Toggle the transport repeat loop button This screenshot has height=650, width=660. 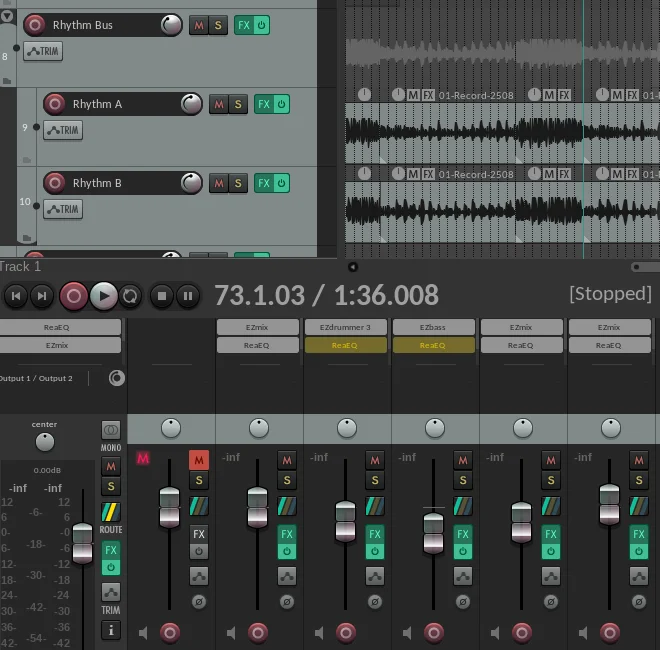[130, 295]
